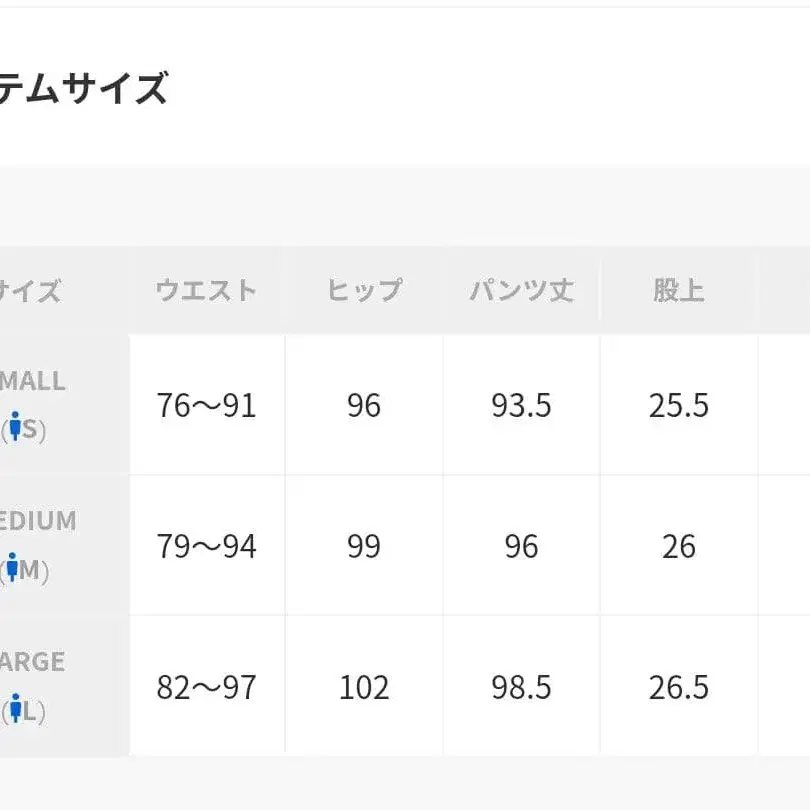Click the blue person icon beside S
The width and height of the screenshot is (810, 810).
click(14, 429)
